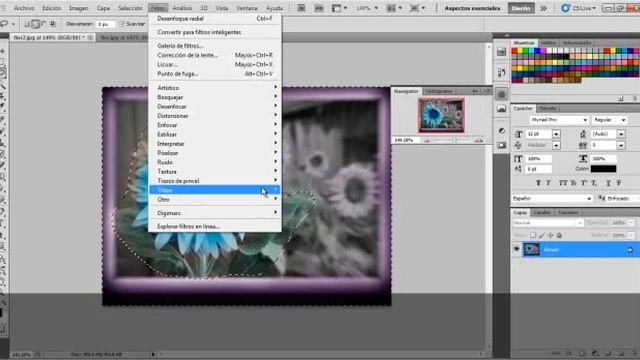640x360 pixels.
Task: Expand the Digimarc submenu
Action: point(215,213)
